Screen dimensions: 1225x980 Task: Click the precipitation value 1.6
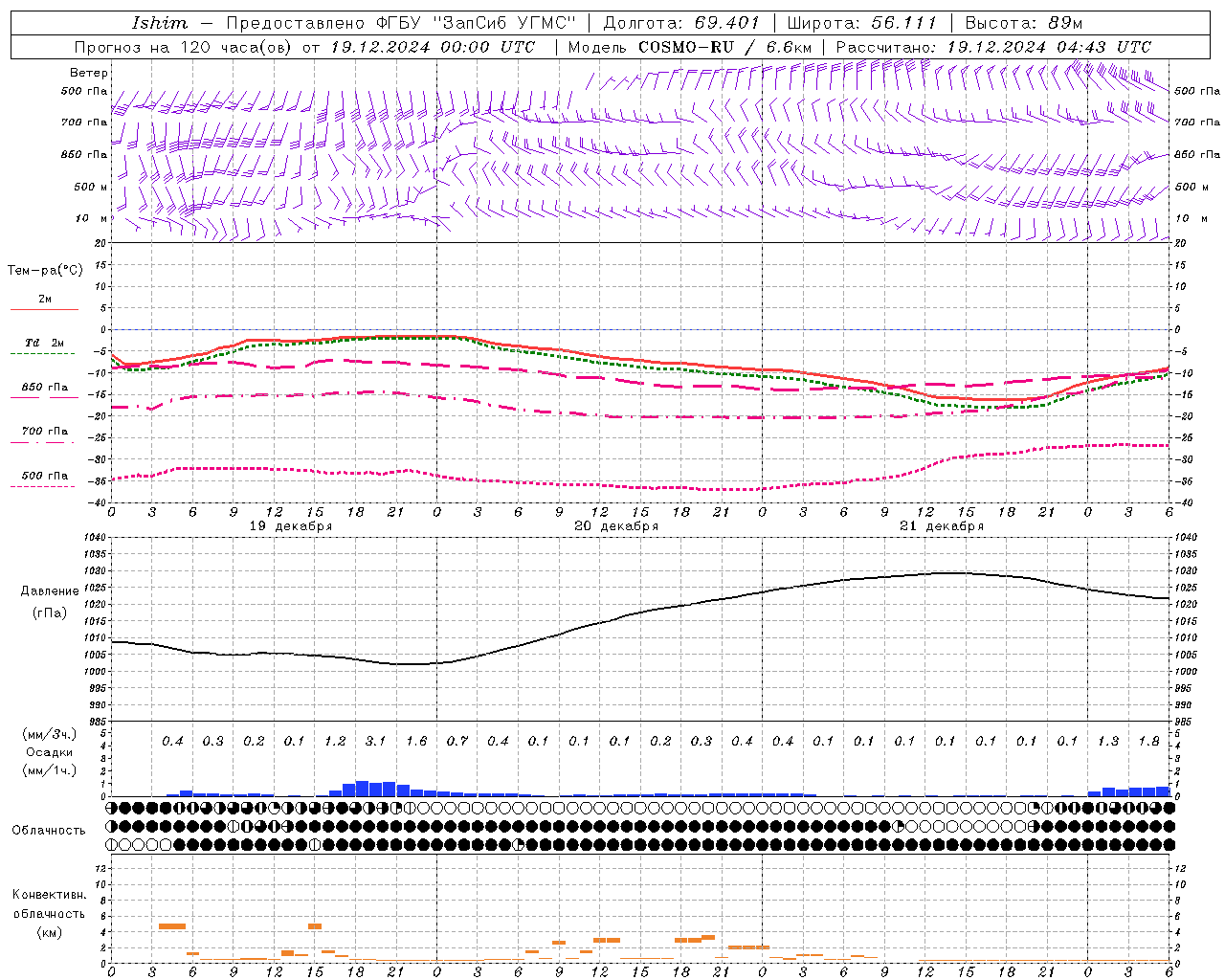(416, 742)
